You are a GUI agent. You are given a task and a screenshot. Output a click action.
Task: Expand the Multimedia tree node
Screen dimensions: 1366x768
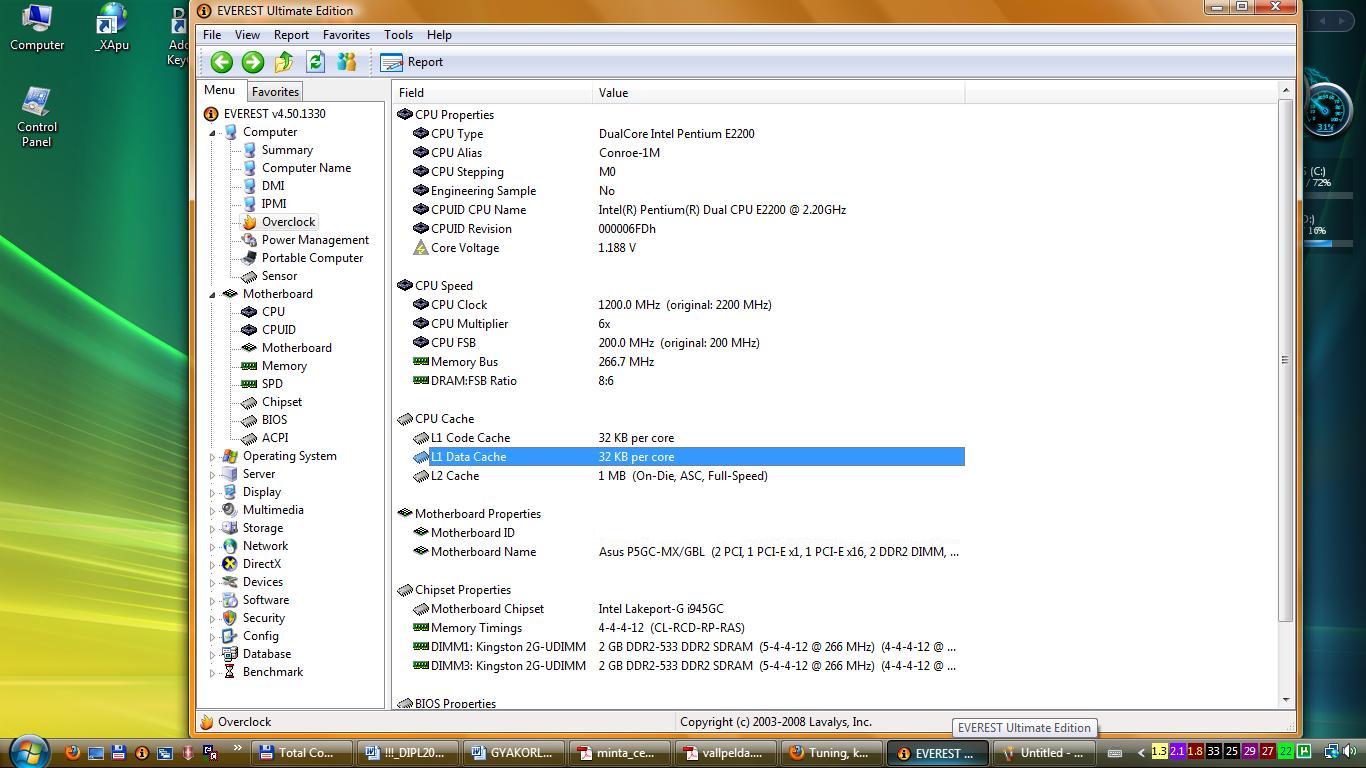pyautogui.click(x=212, y=511)
